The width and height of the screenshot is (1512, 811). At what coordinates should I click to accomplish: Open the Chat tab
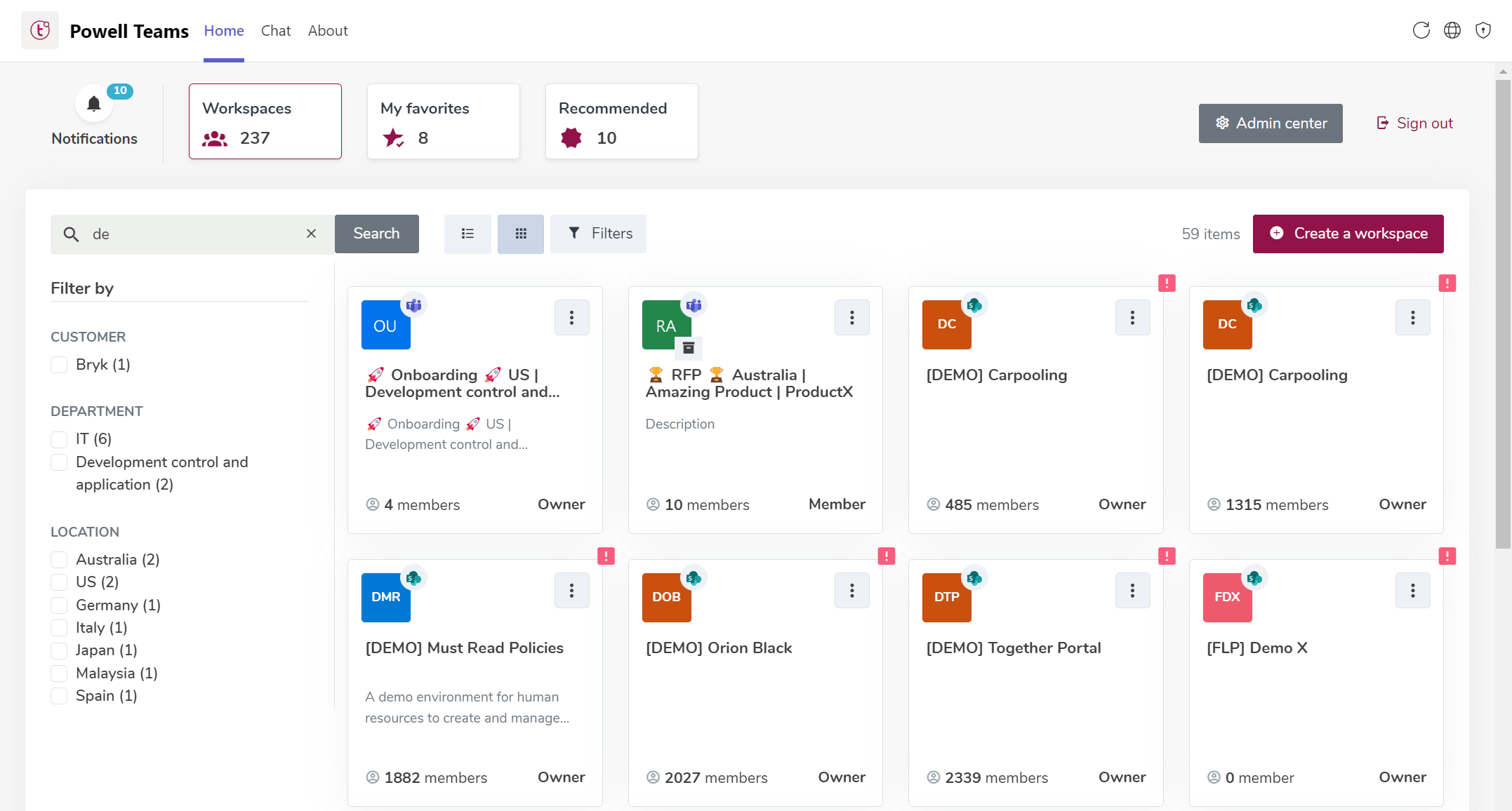[276, 31]
